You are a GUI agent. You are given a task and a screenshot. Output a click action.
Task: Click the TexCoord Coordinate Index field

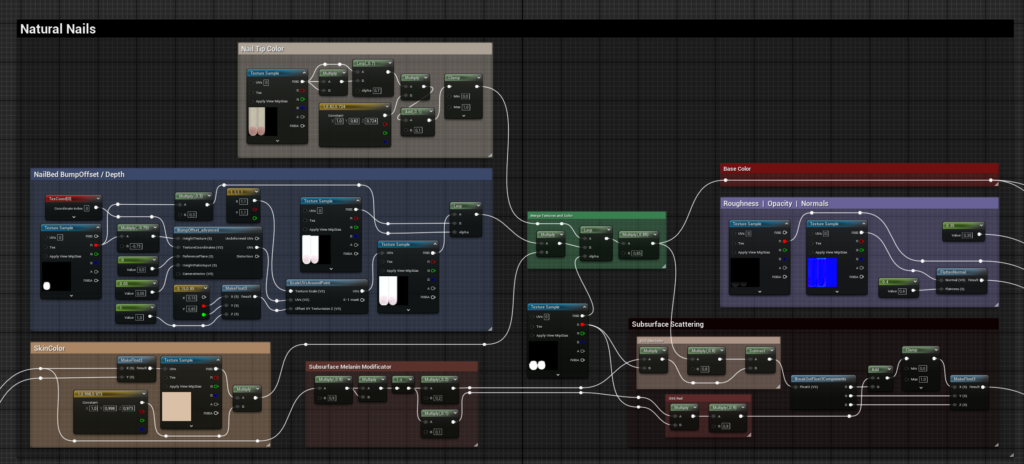[x=88, y=208]
